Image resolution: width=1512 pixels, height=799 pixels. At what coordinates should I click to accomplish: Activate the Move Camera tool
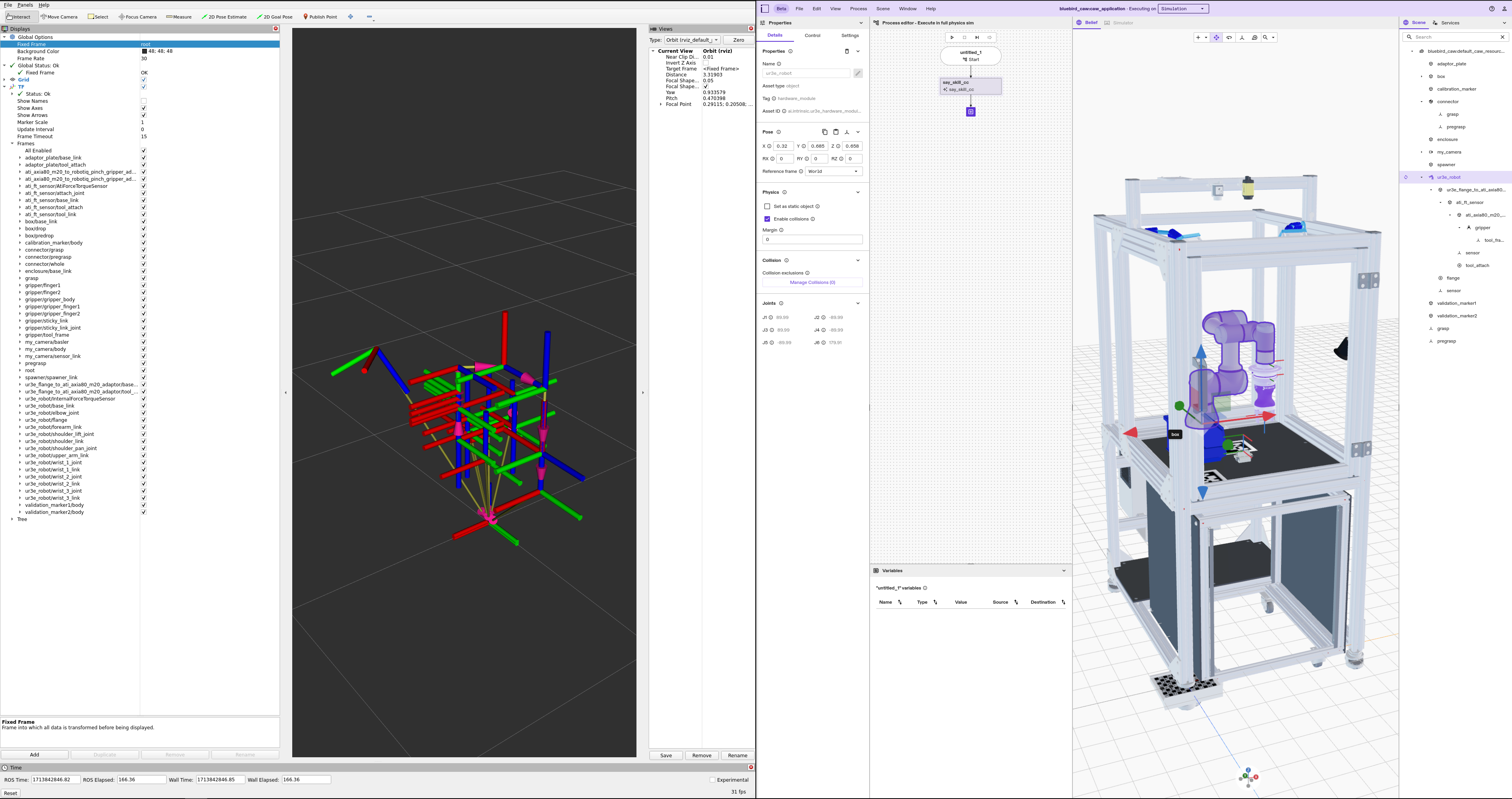point(59,17)
